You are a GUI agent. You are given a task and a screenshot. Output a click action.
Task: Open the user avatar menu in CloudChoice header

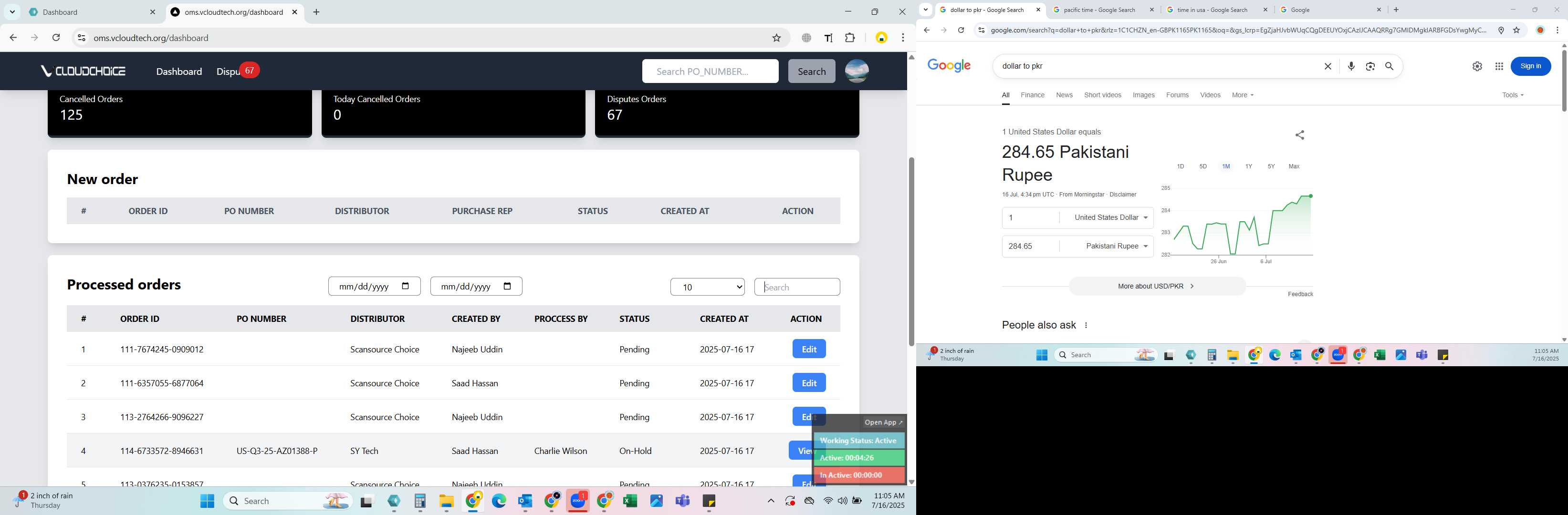tap(857, 71)
